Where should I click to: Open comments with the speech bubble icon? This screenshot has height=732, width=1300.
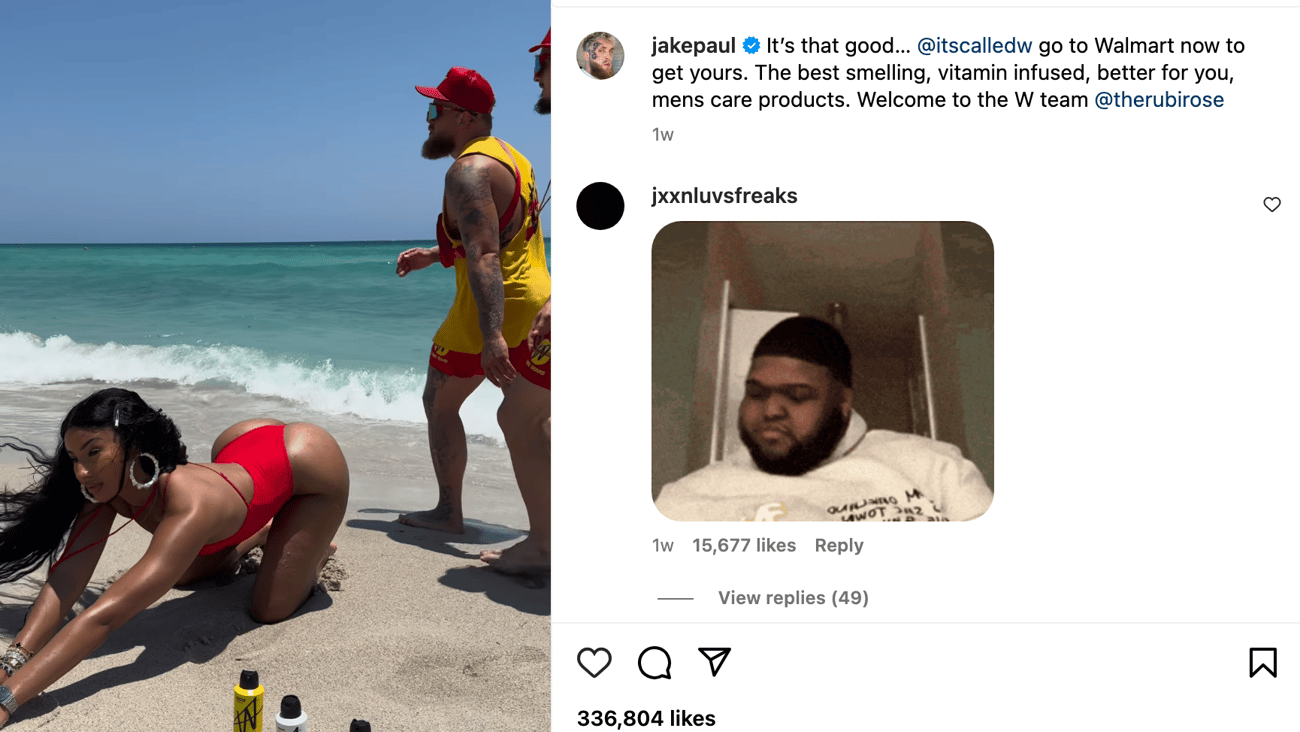654,662
